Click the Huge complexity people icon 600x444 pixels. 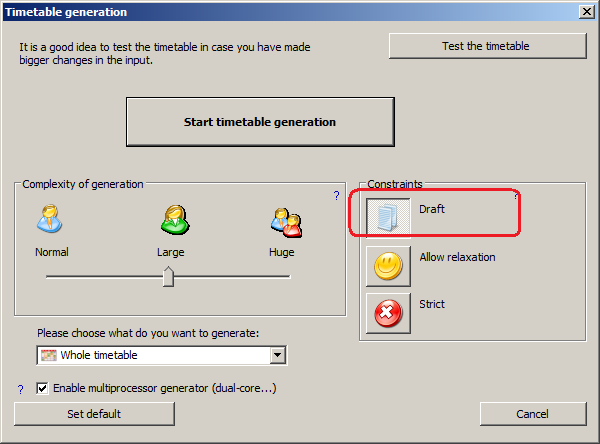click(283, 220)
